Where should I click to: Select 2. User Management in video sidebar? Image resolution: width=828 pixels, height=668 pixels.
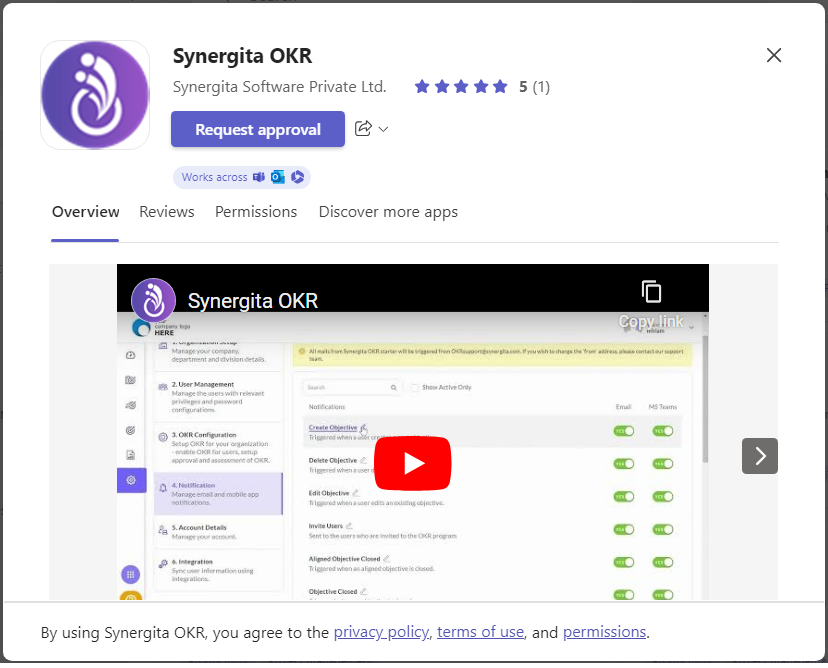coord(218,397)
